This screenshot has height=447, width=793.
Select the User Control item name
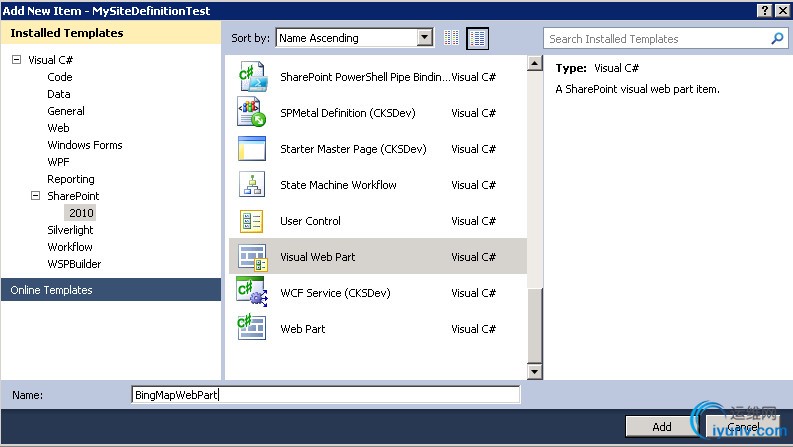pyautogui.click(x=311, y=221)
